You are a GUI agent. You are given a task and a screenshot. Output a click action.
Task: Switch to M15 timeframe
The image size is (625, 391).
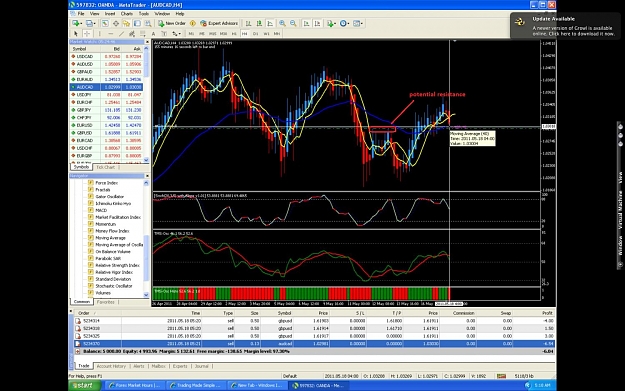tap(213, 34)
